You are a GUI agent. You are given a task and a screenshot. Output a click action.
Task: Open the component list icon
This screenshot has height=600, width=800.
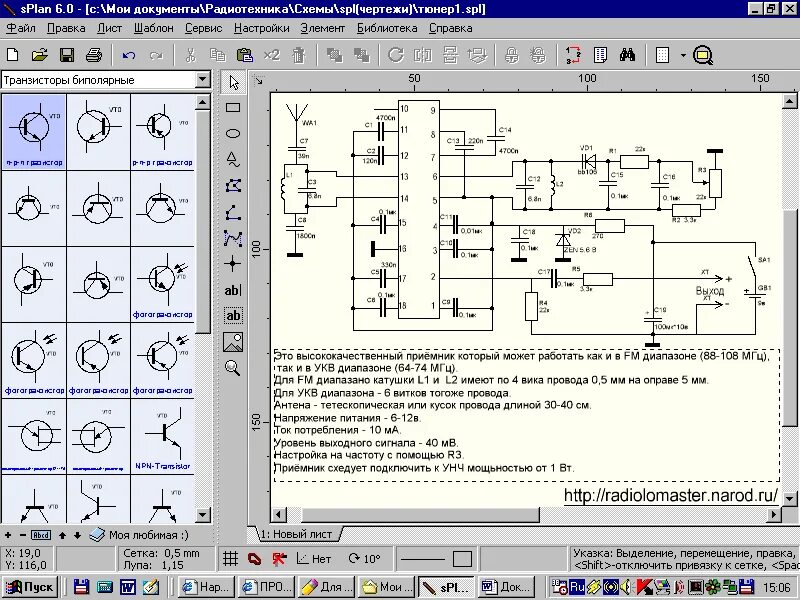click(x=600, y=55)
